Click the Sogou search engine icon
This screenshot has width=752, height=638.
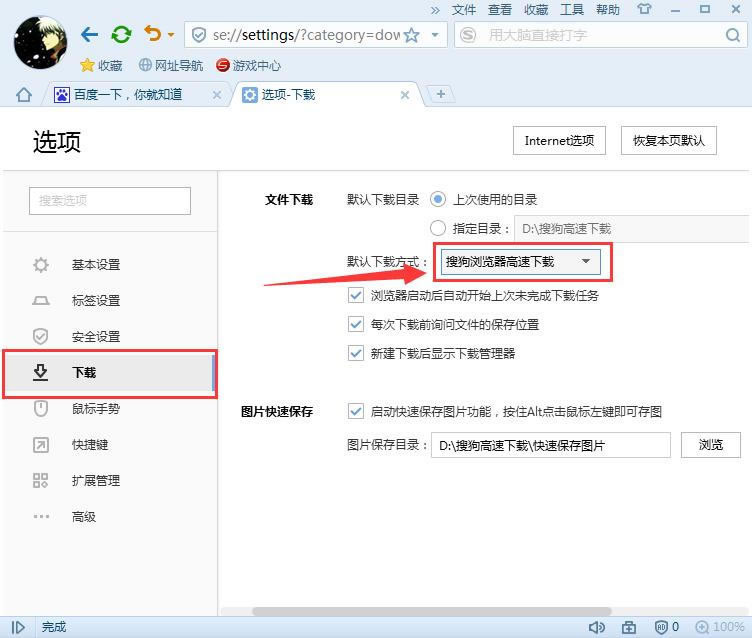coord(468,35)
